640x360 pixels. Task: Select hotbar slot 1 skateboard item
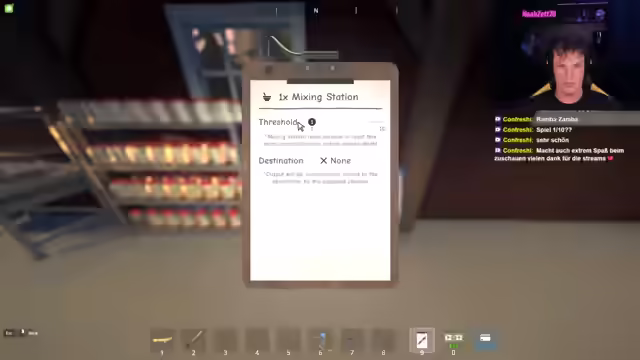click(x=162, y=340)
